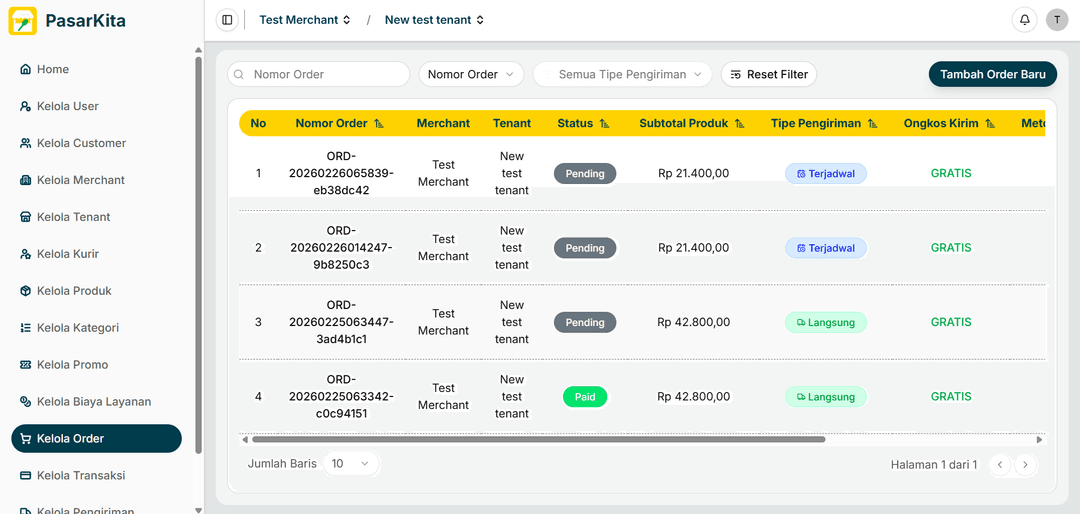Click Tenant column header
This screenshot has height=514, width=1080.
click(512, 124)
